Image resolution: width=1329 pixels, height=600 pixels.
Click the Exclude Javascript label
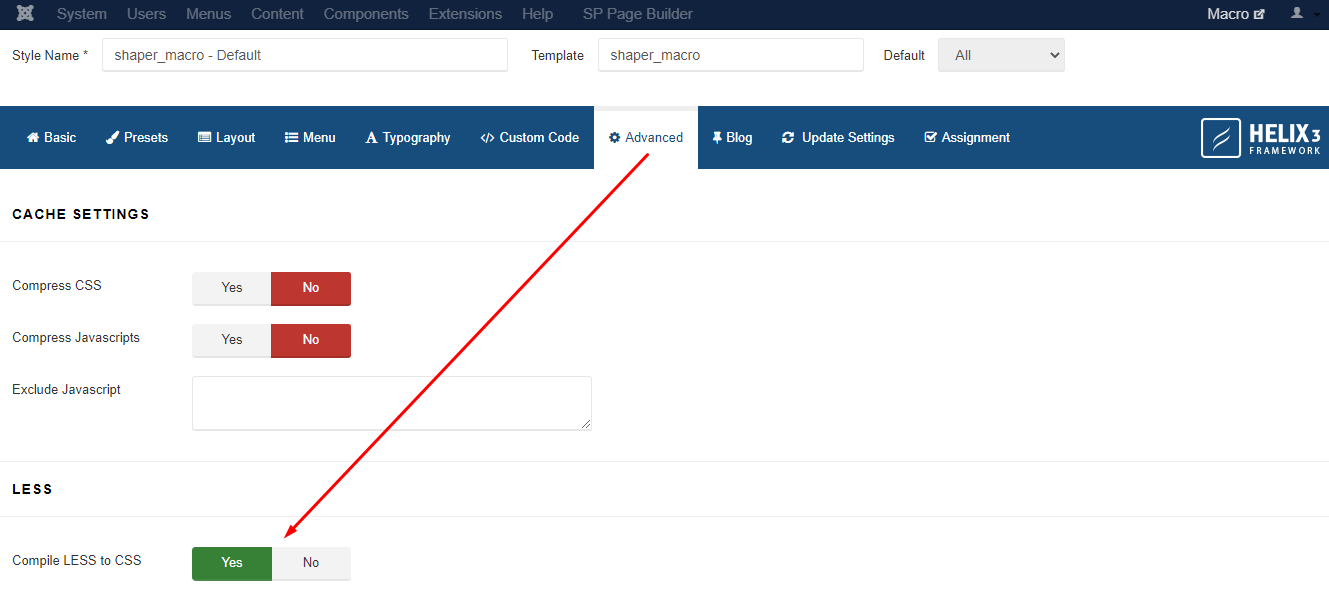click(x=66, y=390)
